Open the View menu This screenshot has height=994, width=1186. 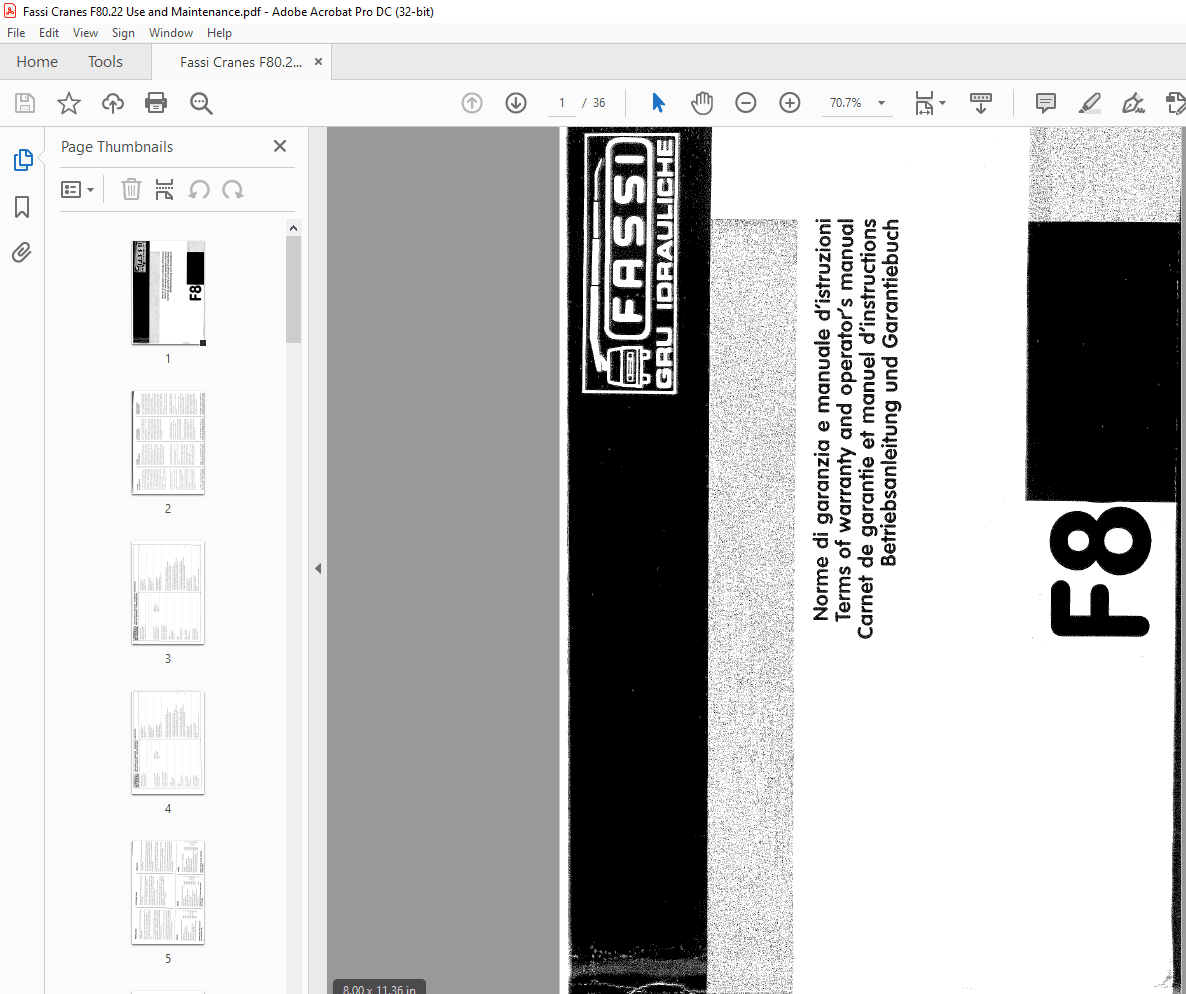[x=85, y=33]
